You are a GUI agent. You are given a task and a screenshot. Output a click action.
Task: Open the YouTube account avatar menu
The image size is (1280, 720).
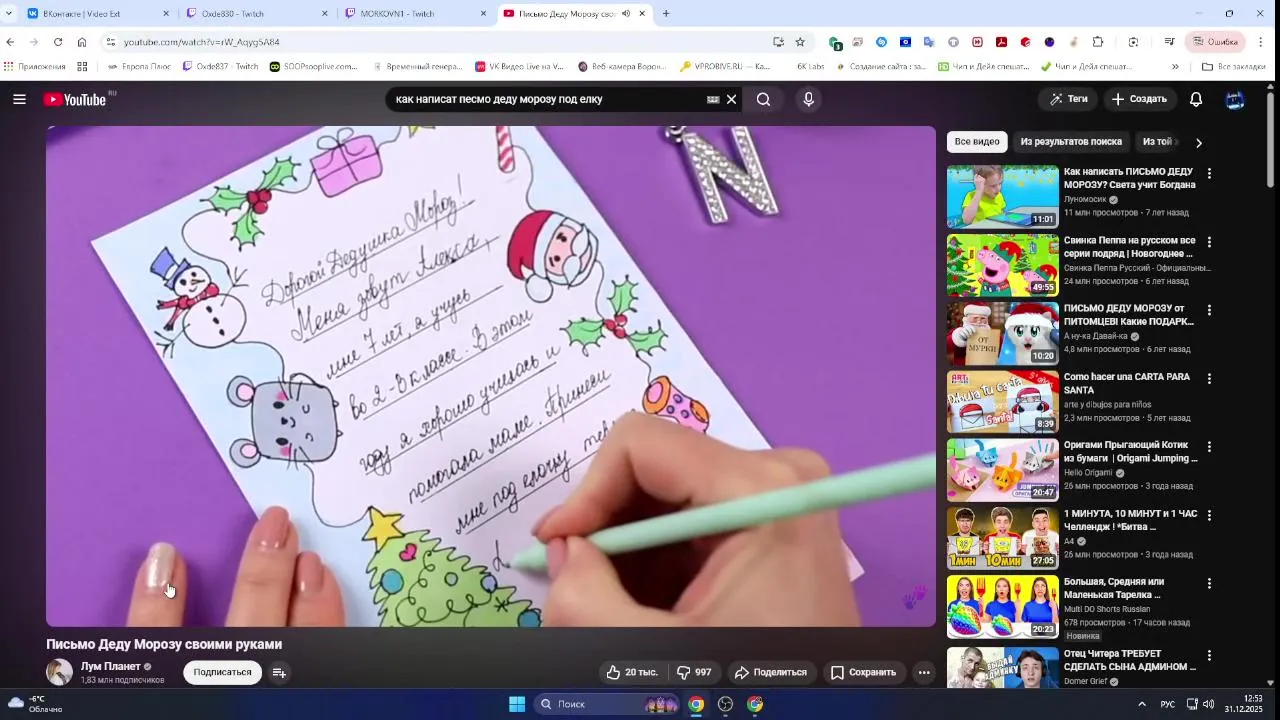1235,99
